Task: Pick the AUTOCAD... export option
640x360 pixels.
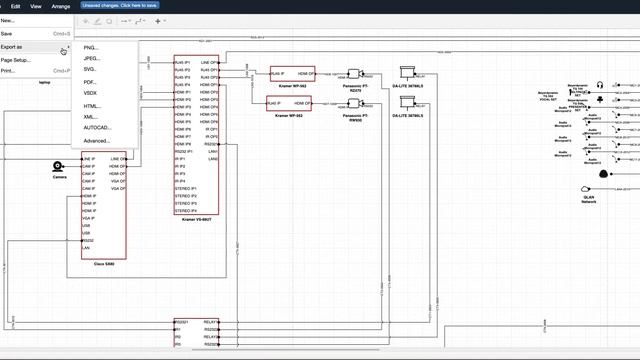Action: [x=104, y=127]
